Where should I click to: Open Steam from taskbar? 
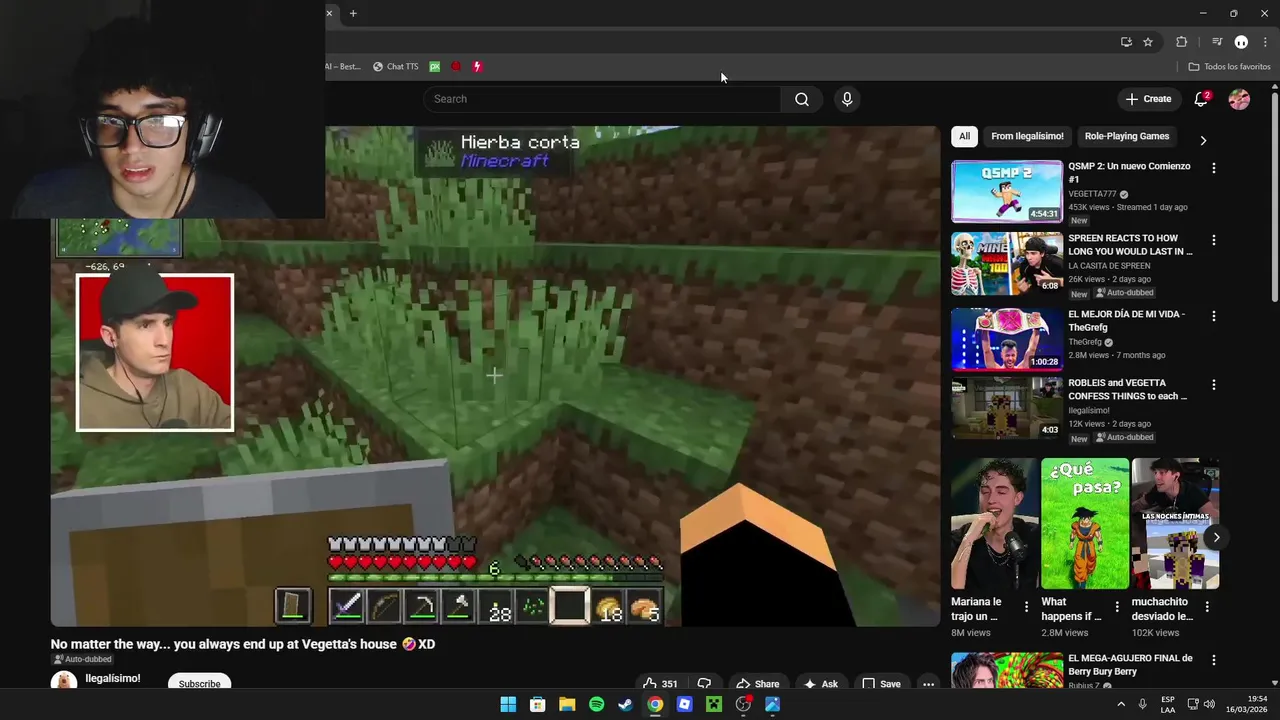point(625,705)
